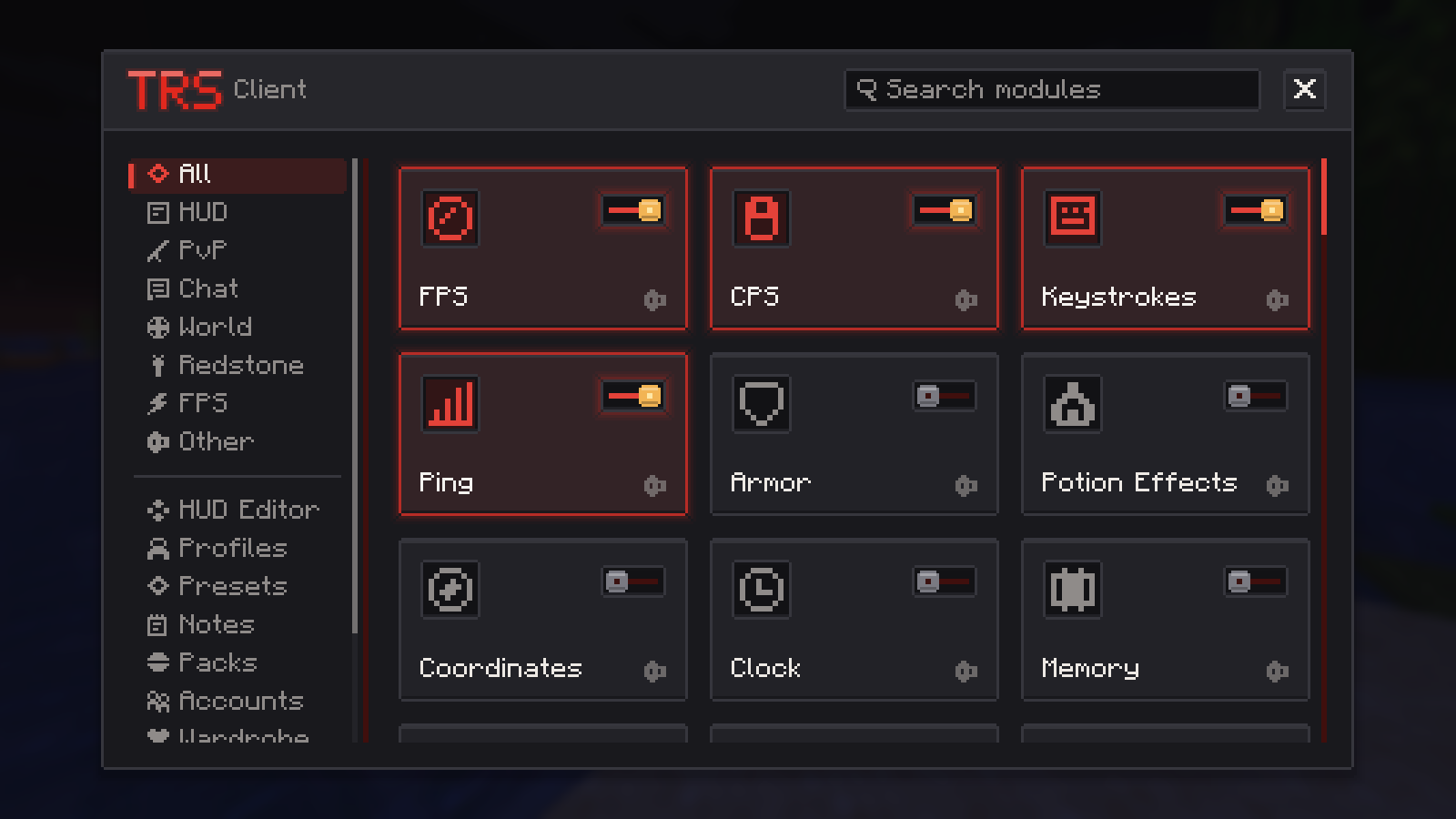Show the Redstone category modules
Viewport: 1456px width, 819px height.
pyautogui.click(x=238, y=365)
